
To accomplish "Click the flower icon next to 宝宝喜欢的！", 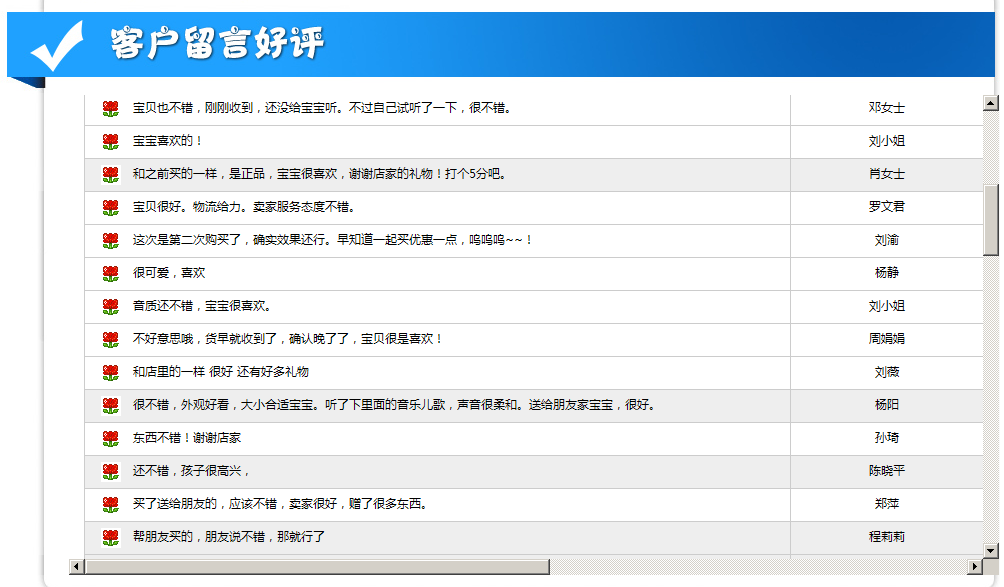I will pos(110,141).
